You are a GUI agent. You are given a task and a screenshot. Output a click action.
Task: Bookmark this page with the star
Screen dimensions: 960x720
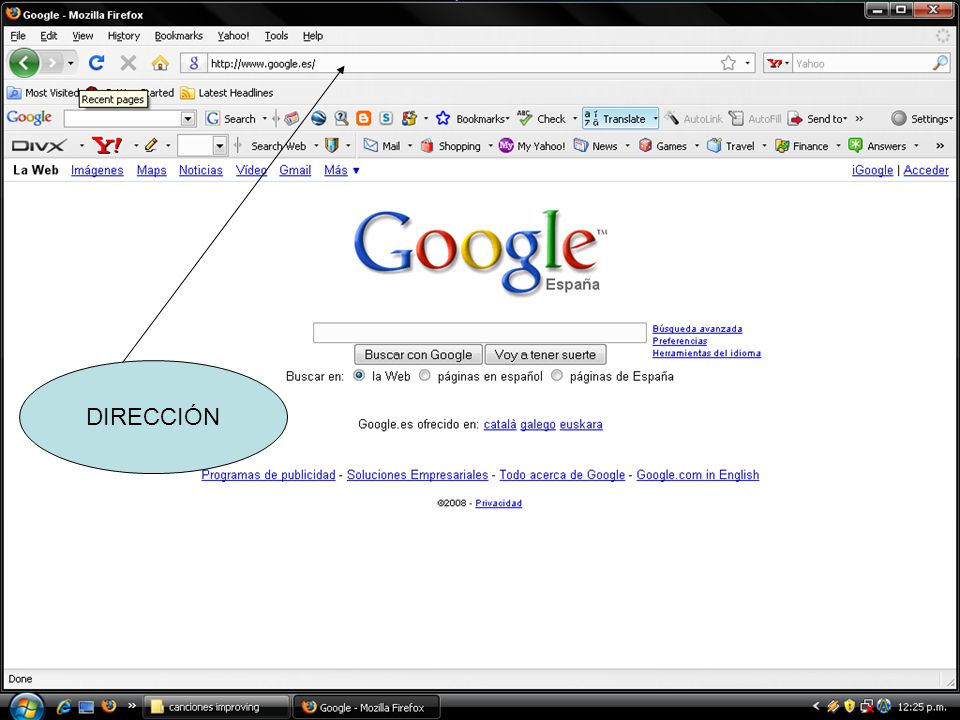728,63
